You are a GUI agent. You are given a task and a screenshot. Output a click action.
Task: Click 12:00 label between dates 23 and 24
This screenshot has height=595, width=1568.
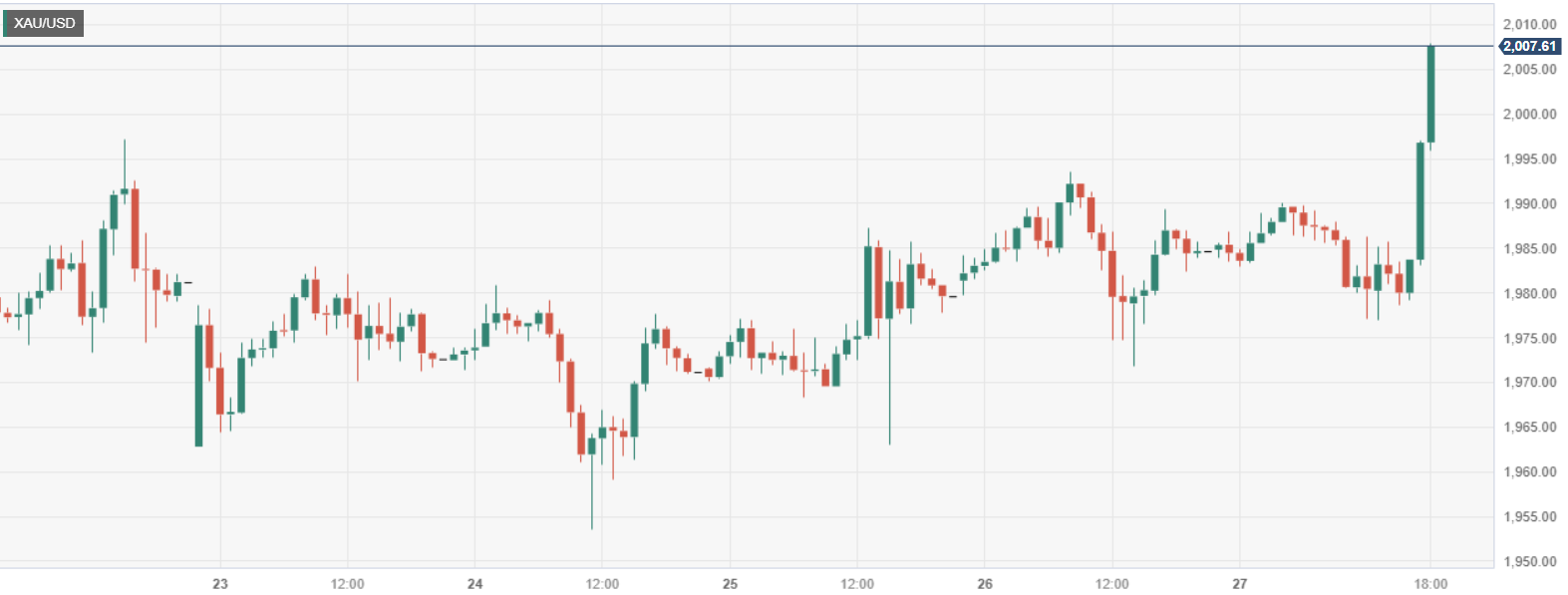pyautogui.click(x=347, y=583)
